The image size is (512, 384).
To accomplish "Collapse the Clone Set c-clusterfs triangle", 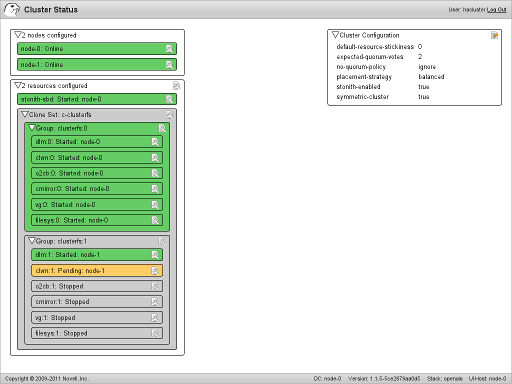I will tap(25, 114).
